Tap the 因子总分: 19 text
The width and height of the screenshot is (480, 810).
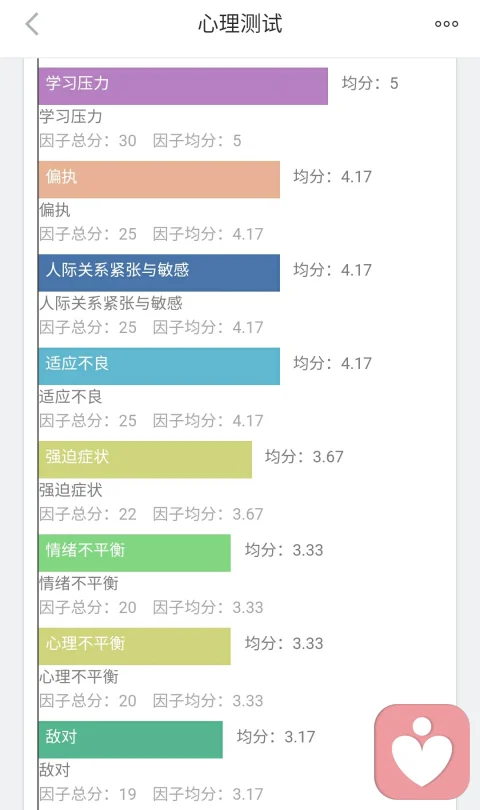88,794
